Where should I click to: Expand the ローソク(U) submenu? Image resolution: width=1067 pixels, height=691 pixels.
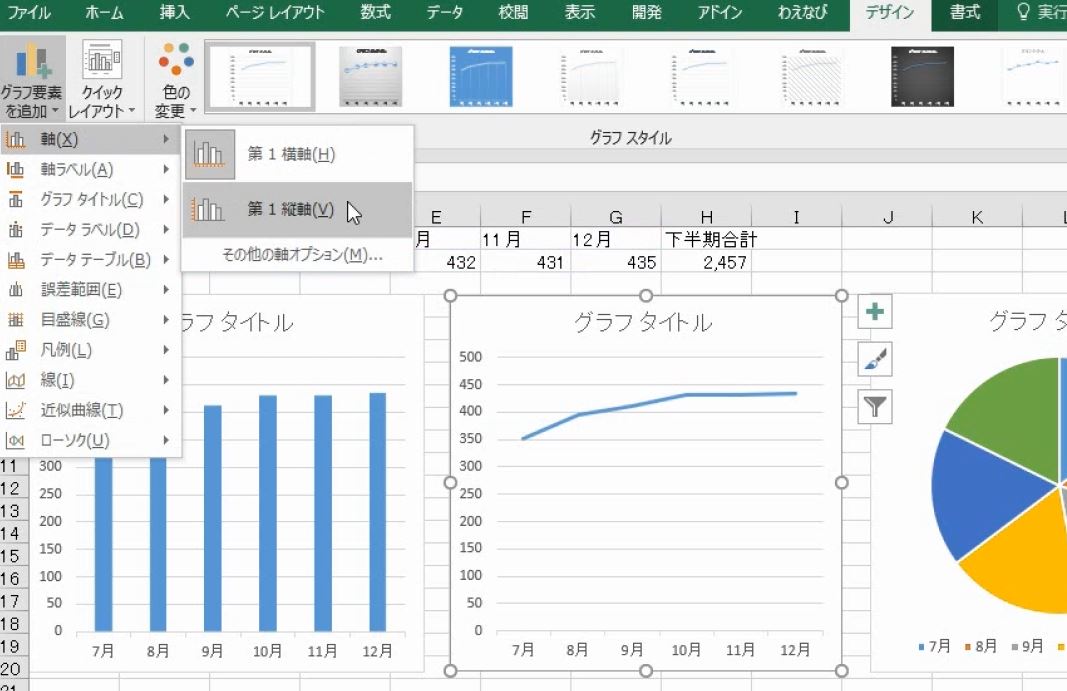(x=90, y=440)
